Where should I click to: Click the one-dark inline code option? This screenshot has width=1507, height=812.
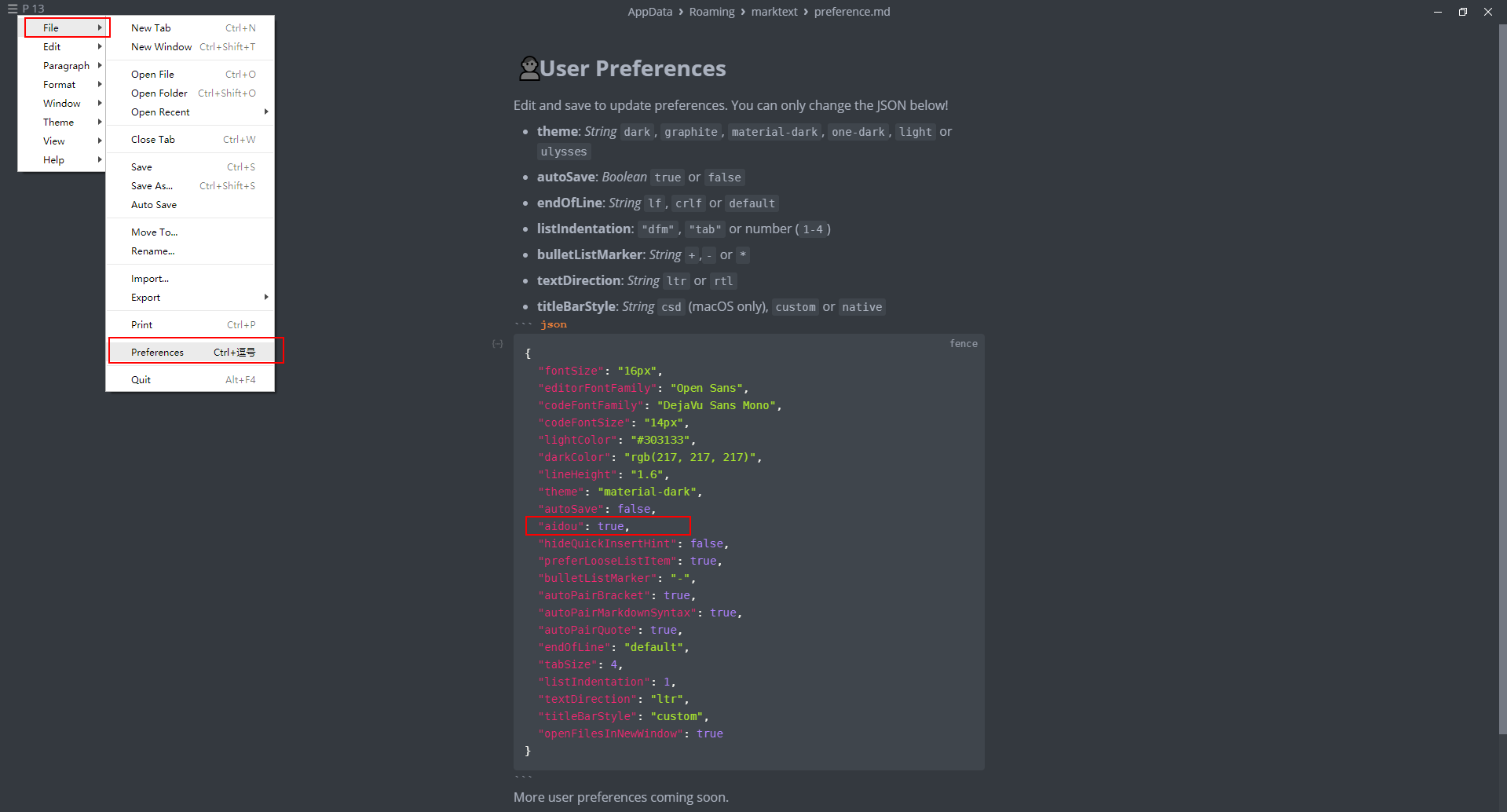[x=858, y=132]
